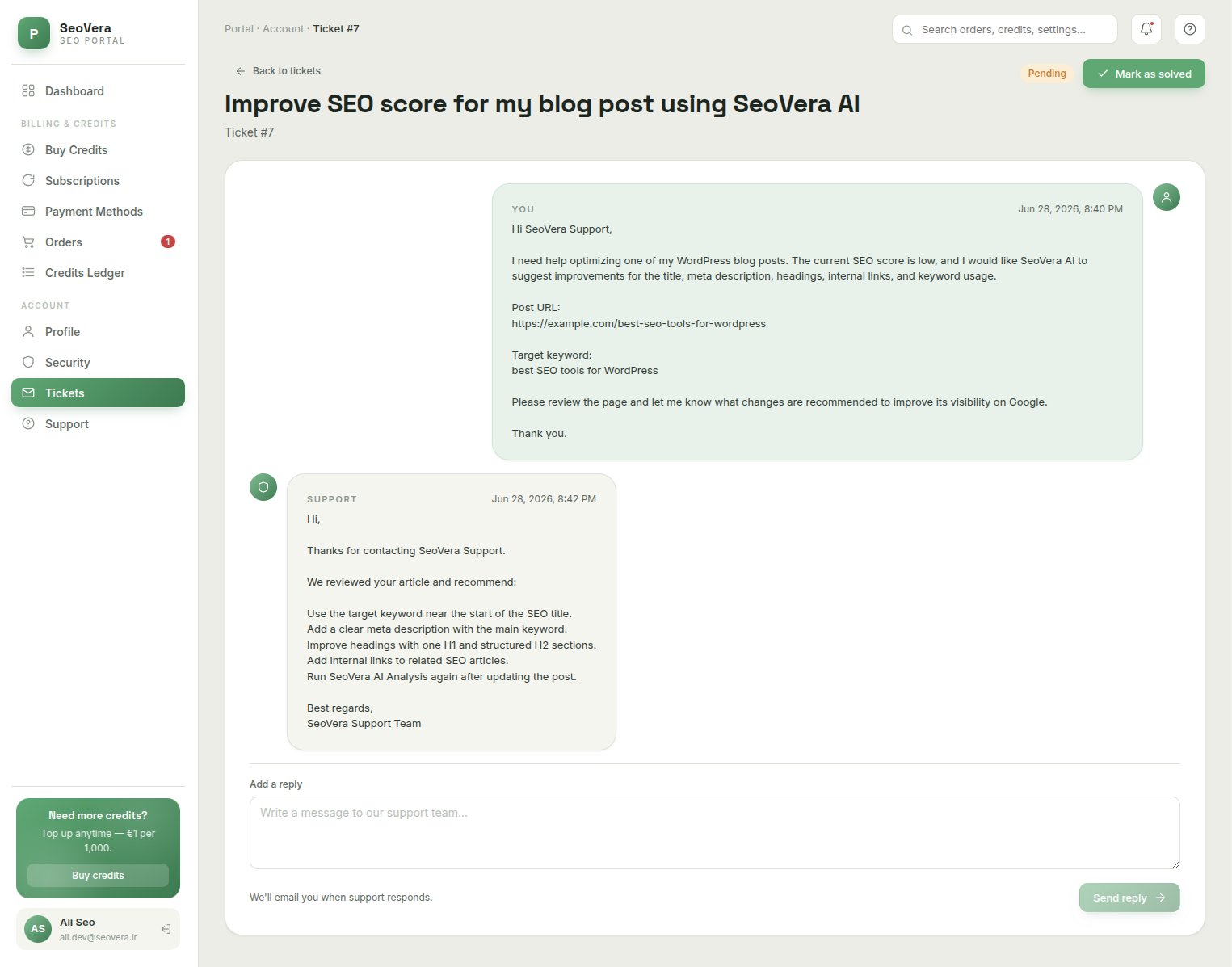Click the 'SeoVera Support Team' signature
Screen dimensions: 1232x967
click(x=364, y=723)
